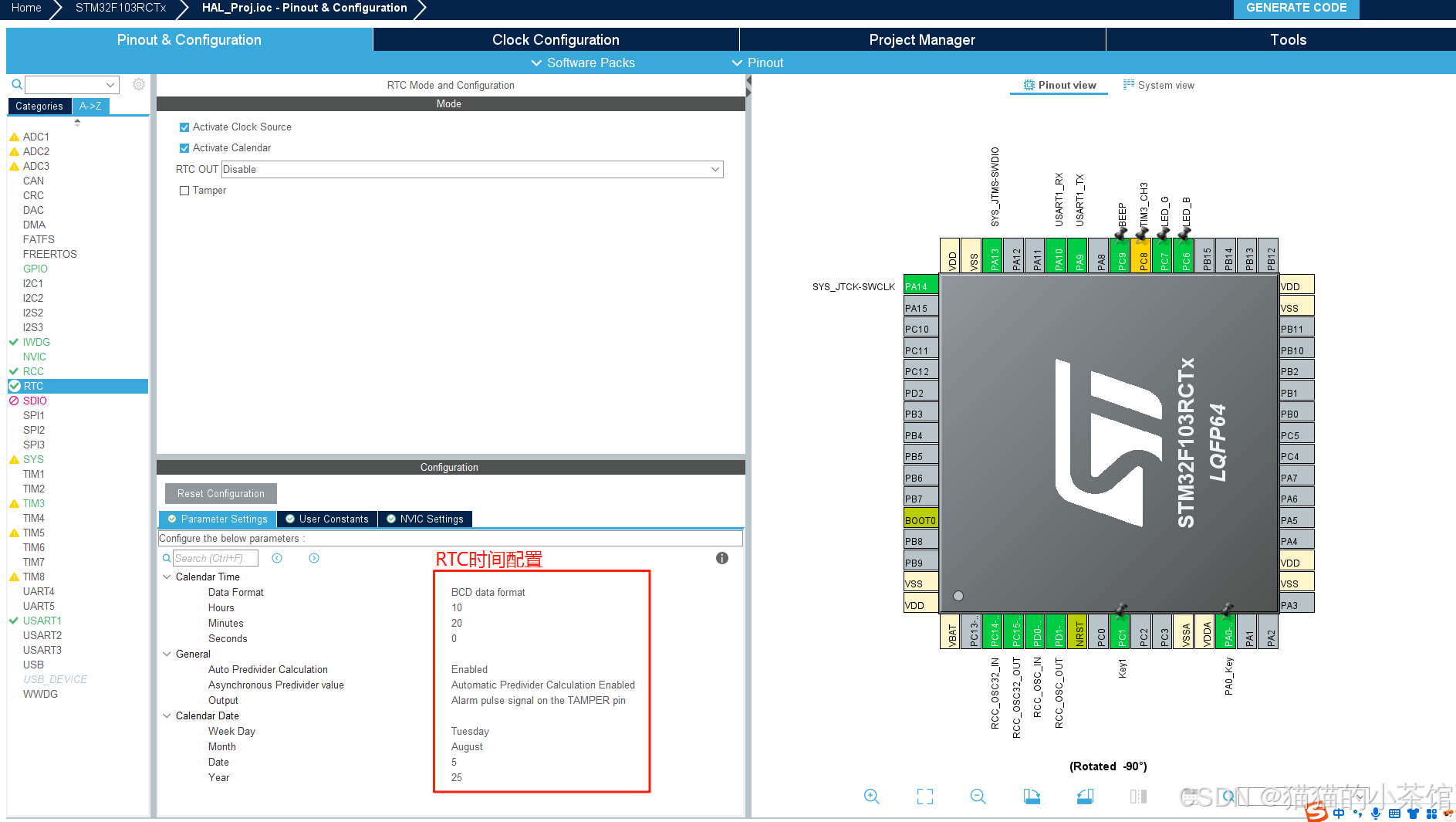The image size is (1456, 822).
Task: Click the Hours value 10
Action: point(457,607)
